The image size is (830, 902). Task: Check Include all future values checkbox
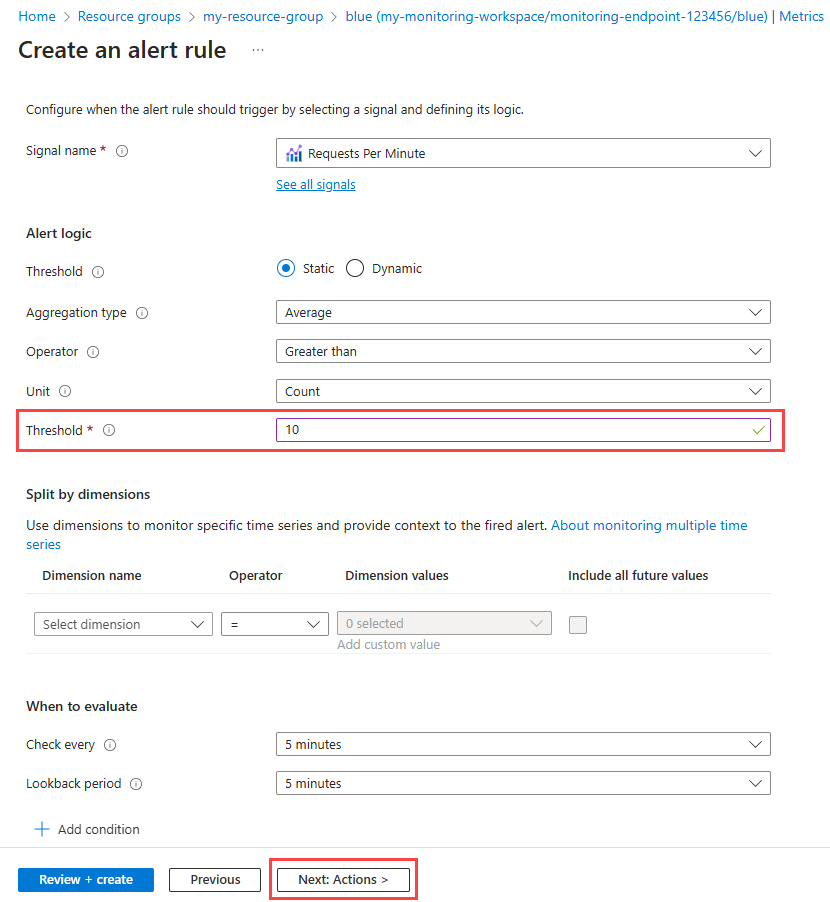pyautogui.click(x=578, y=625)
